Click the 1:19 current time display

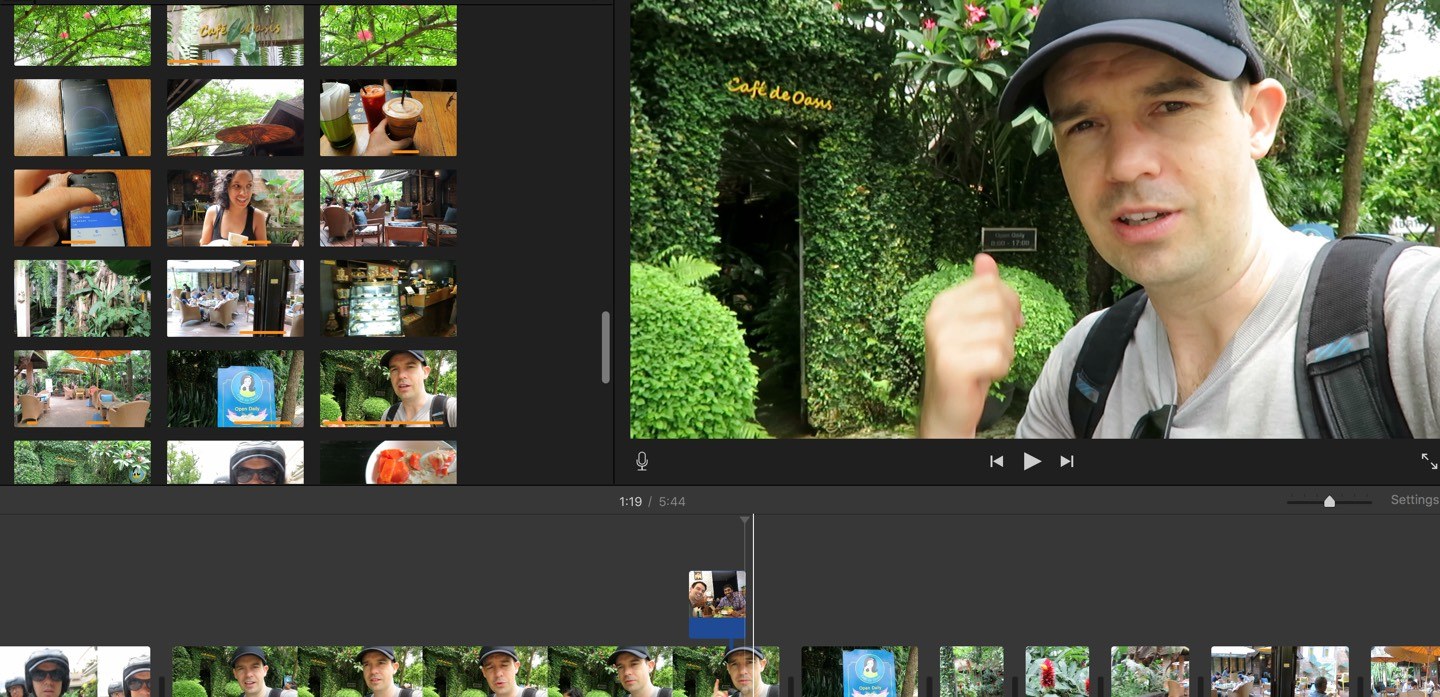pyautogui.click(x=630, y=501)
